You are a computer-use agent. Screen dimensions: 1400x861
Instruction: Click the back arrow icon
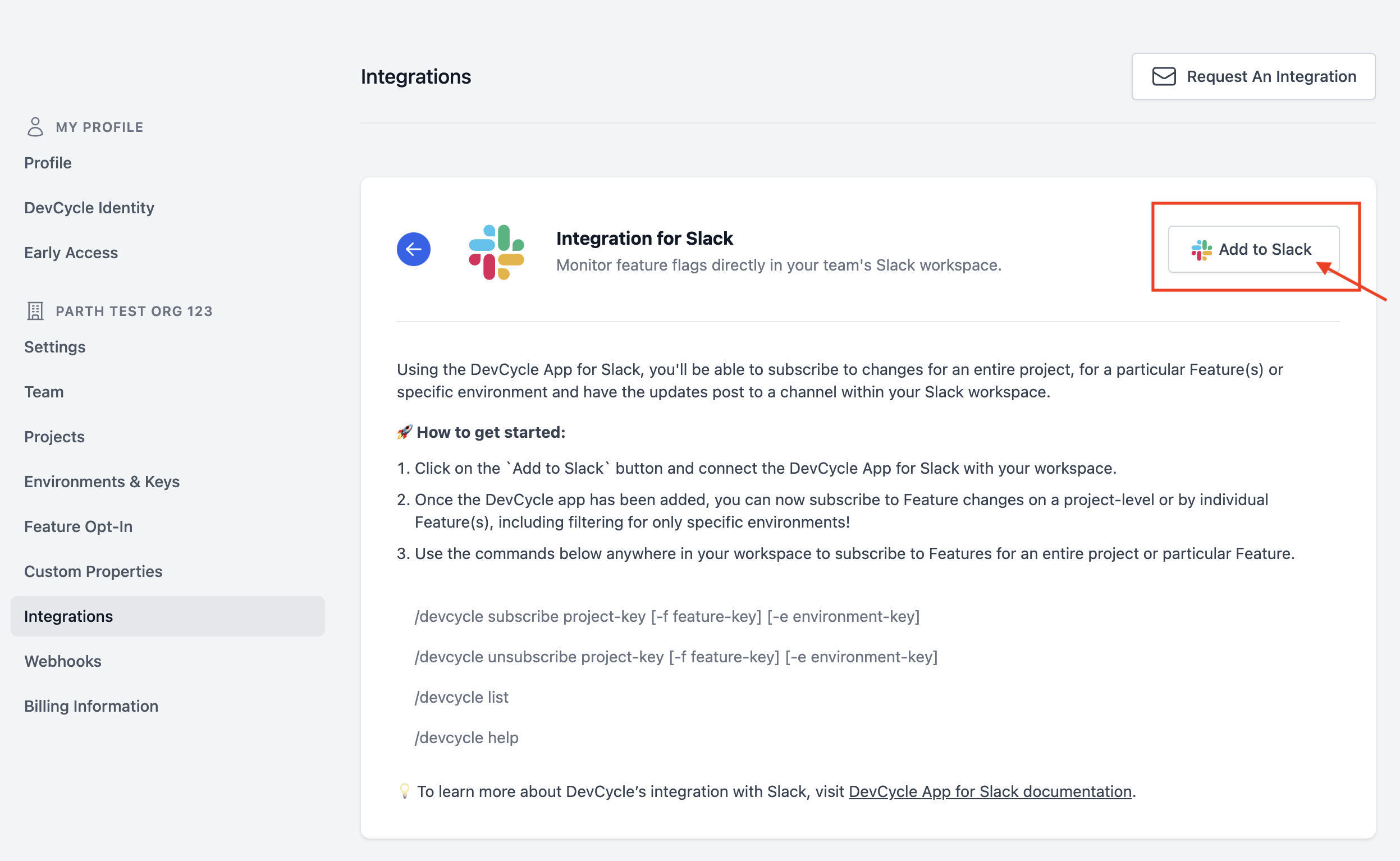point(414,249)
